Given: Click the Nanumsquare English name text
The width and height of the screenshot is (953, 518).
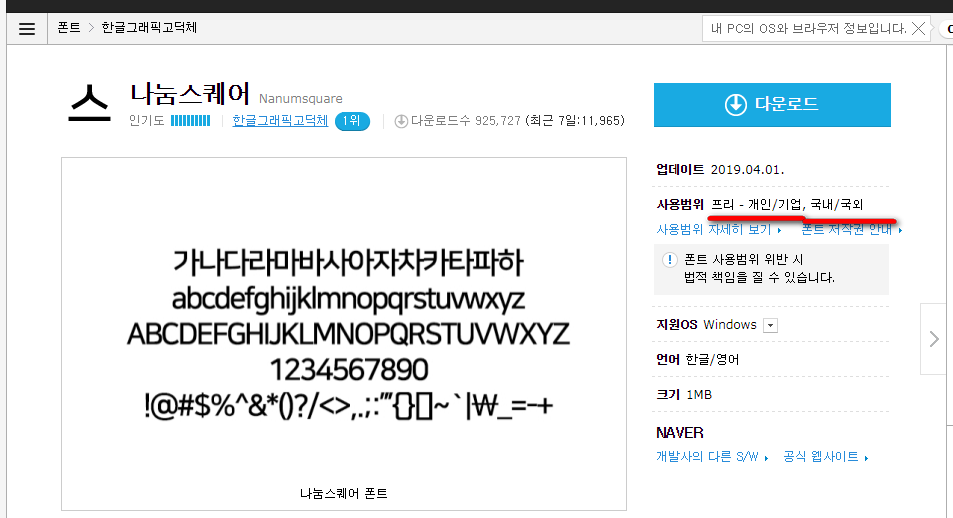Looking at the screenshot, I should (300, 98).
